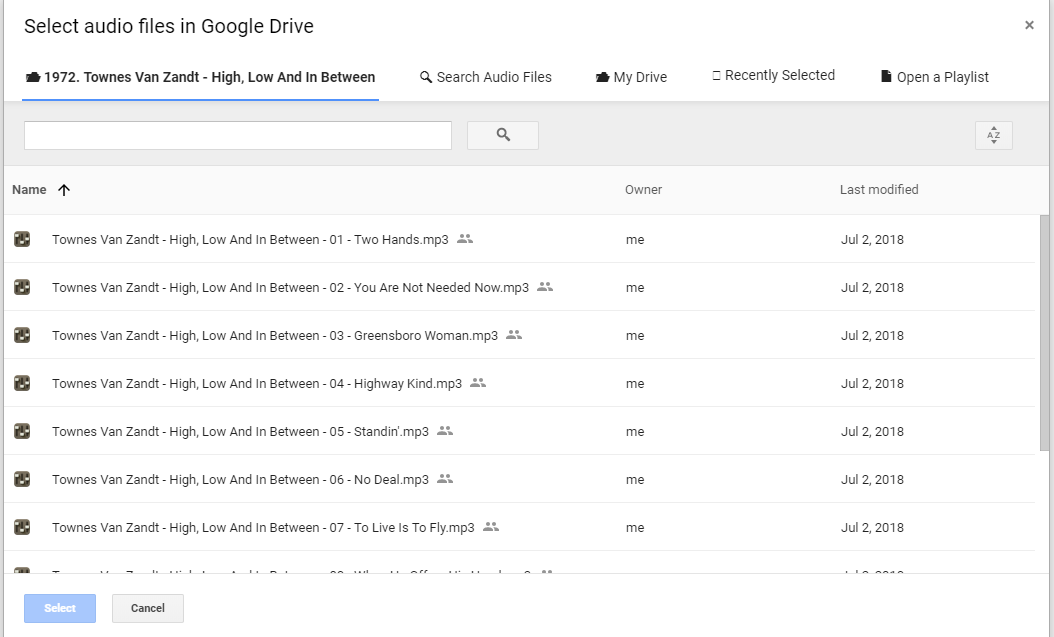Click audio file icon for To Live Is To Fly.mp3
The image size is (1054, 637).
pyautogui.click(x=22, y=527)
